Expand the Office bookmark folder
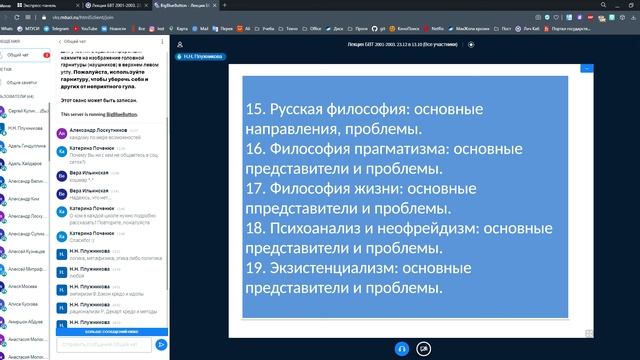The image size is (640, 360). point(312,29)
